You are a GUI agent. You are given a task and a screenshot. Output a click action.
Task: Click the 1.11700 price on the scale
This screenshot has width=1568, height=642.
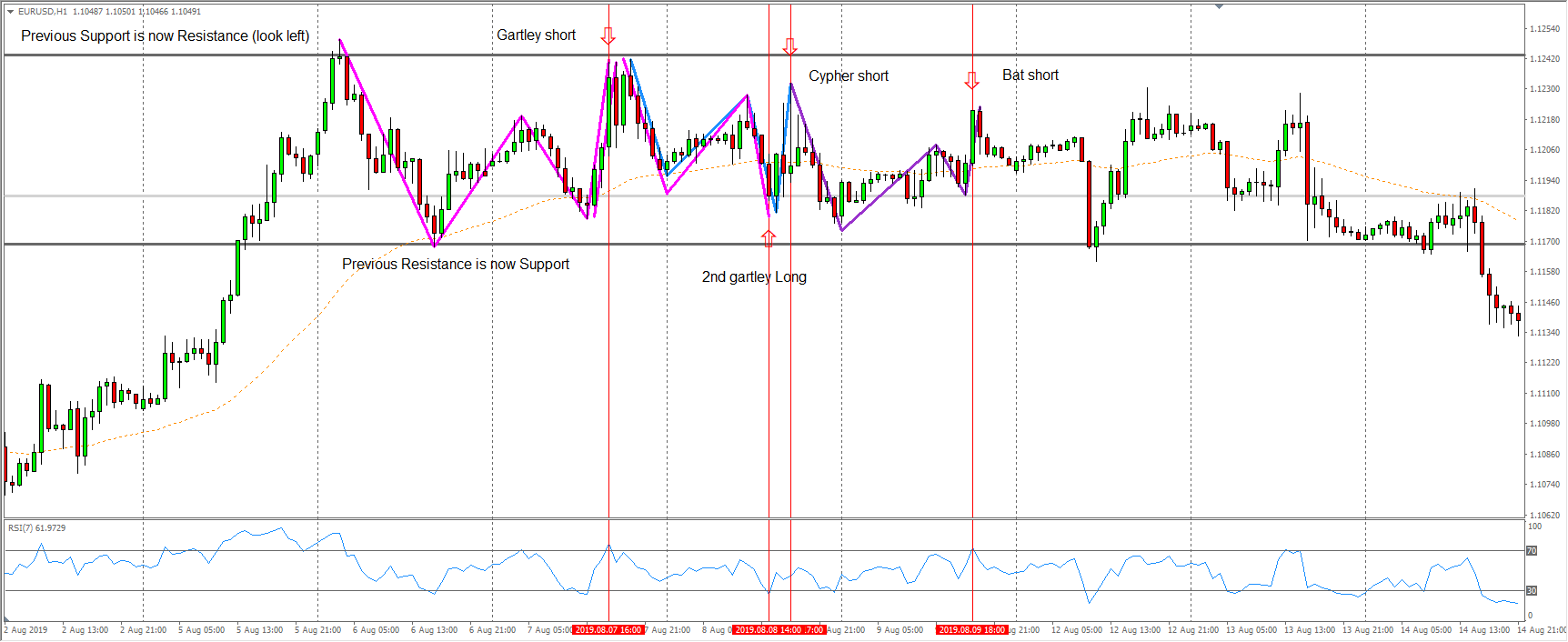(x=1544, y=242)
